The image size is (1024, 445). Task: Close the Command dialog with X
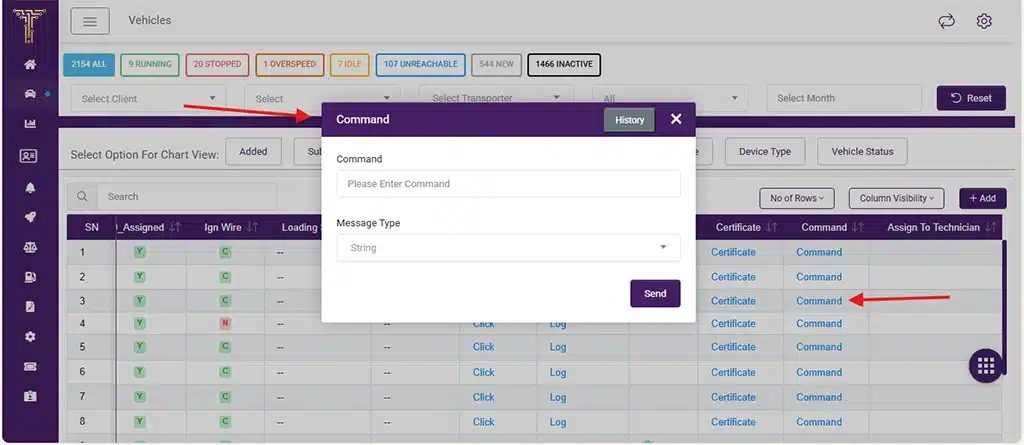pyautogui.click(x=676, y=119)
